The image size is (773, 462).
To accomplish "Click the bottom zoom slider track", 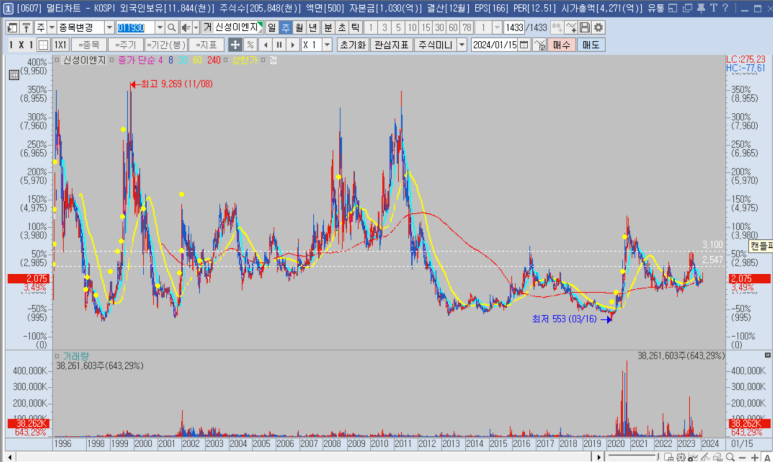I will pos(633,458).
